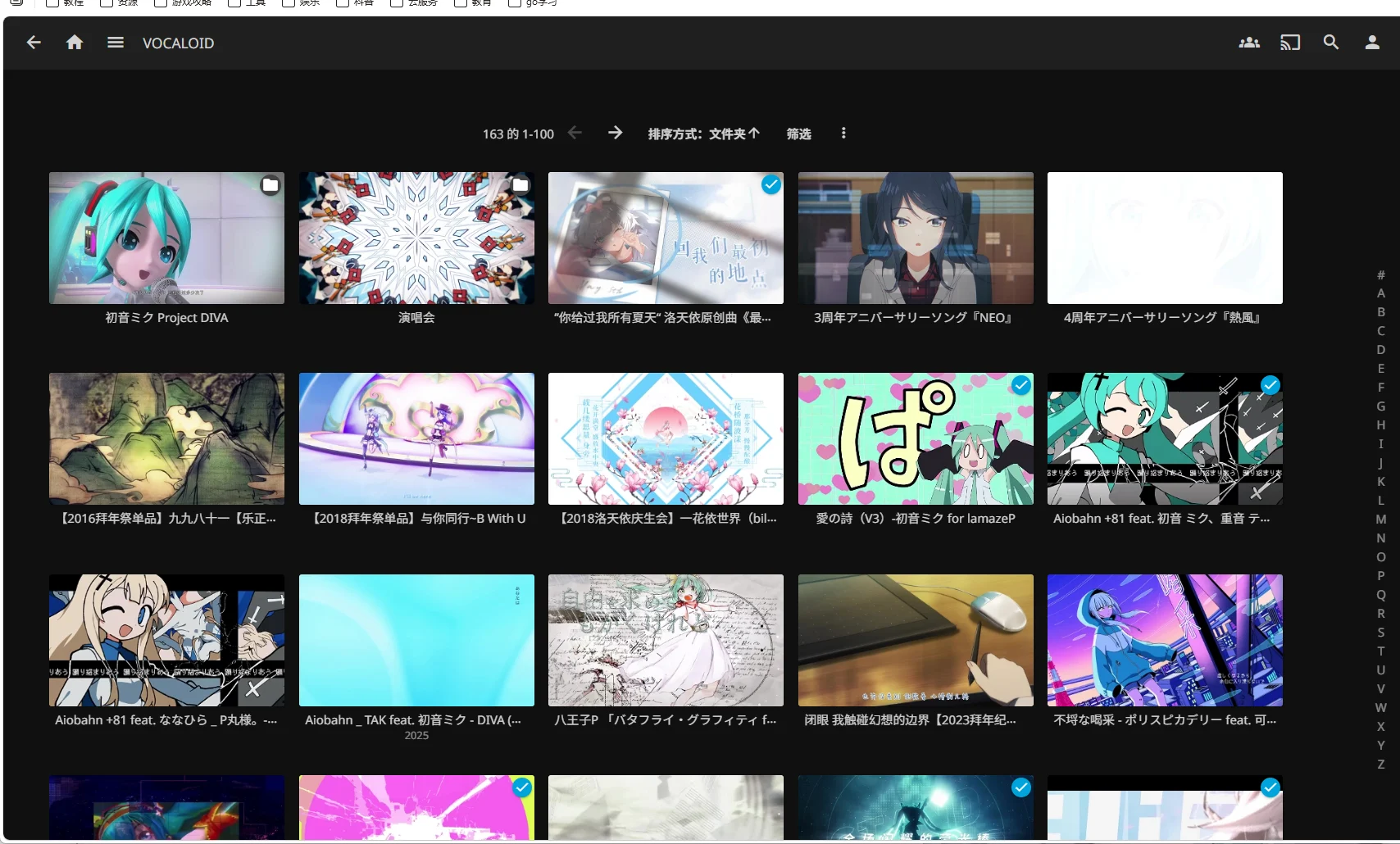This screenshot has width=1400, height=844.
Task: Open the Home page icon
Action: [75, 43]
